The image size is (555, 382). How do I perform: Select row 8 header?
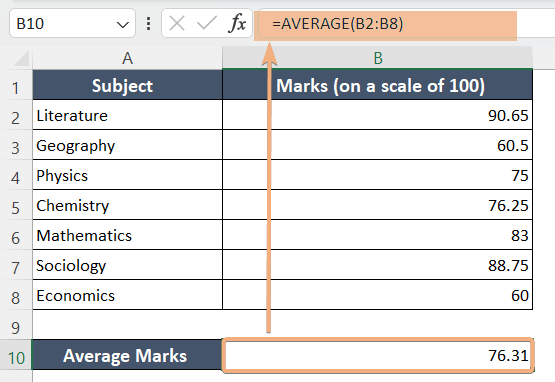16,295
